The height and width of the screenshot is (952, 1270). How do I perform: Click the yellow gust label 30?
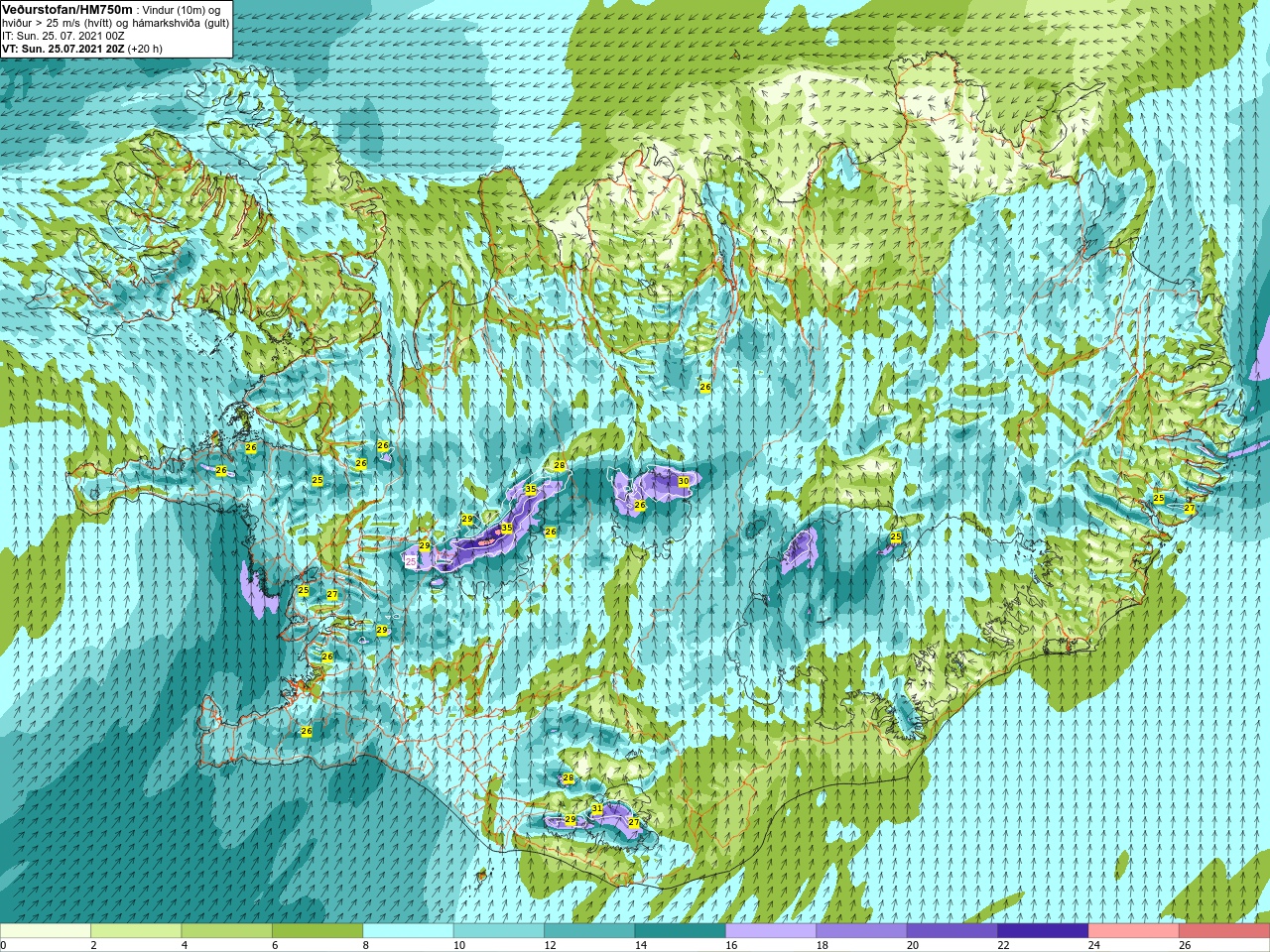tap(684, 481)
